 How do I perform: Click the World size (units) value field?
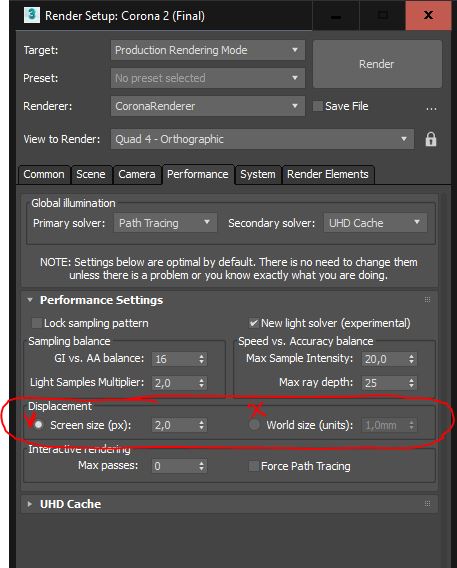[384, 425]
